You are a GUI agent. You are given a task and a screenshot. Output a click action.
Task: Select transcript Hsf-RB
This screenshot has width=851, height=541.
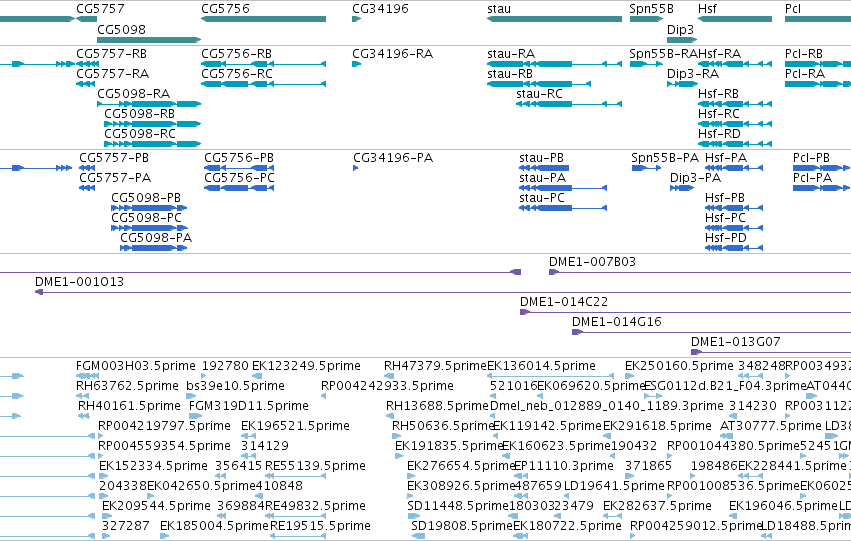[x=718, y=94]
